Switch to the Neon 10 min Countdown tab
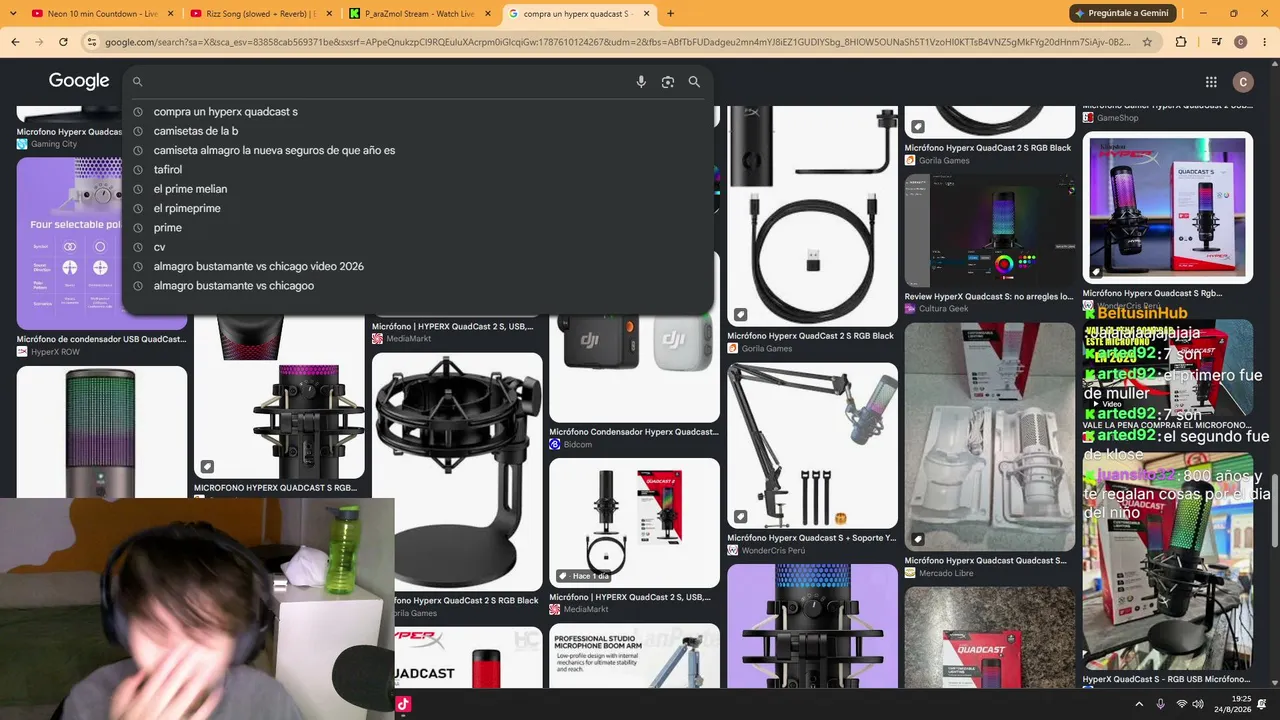 (102, 14)
